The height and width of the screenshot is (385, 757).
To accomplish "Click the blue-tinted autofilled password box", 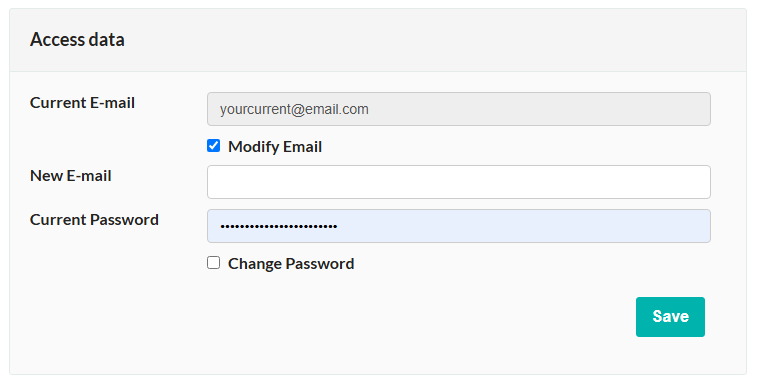I will [459, 226].
